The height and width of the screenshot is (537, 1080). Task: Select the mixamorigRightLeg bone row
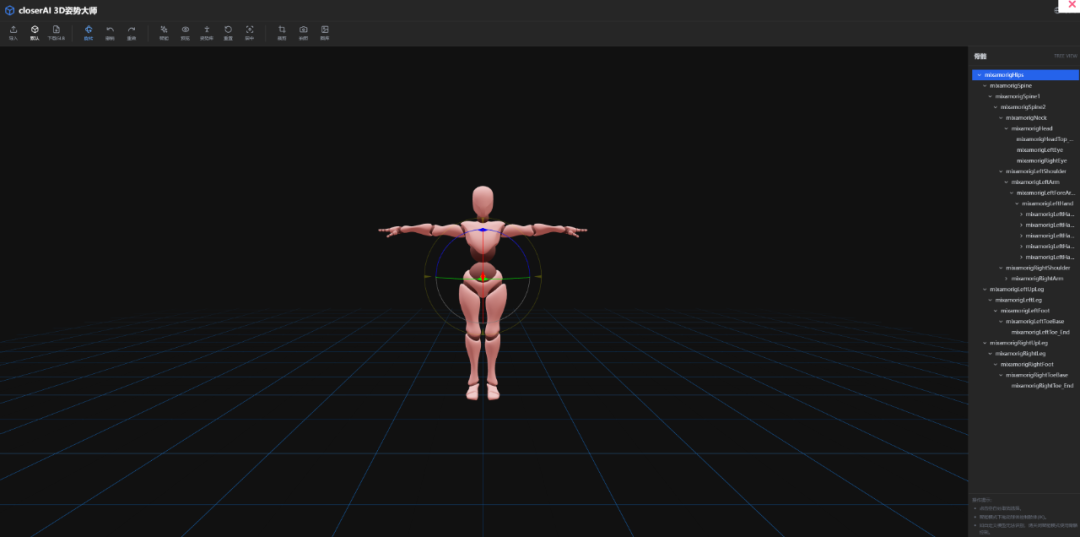[1025, 353]
